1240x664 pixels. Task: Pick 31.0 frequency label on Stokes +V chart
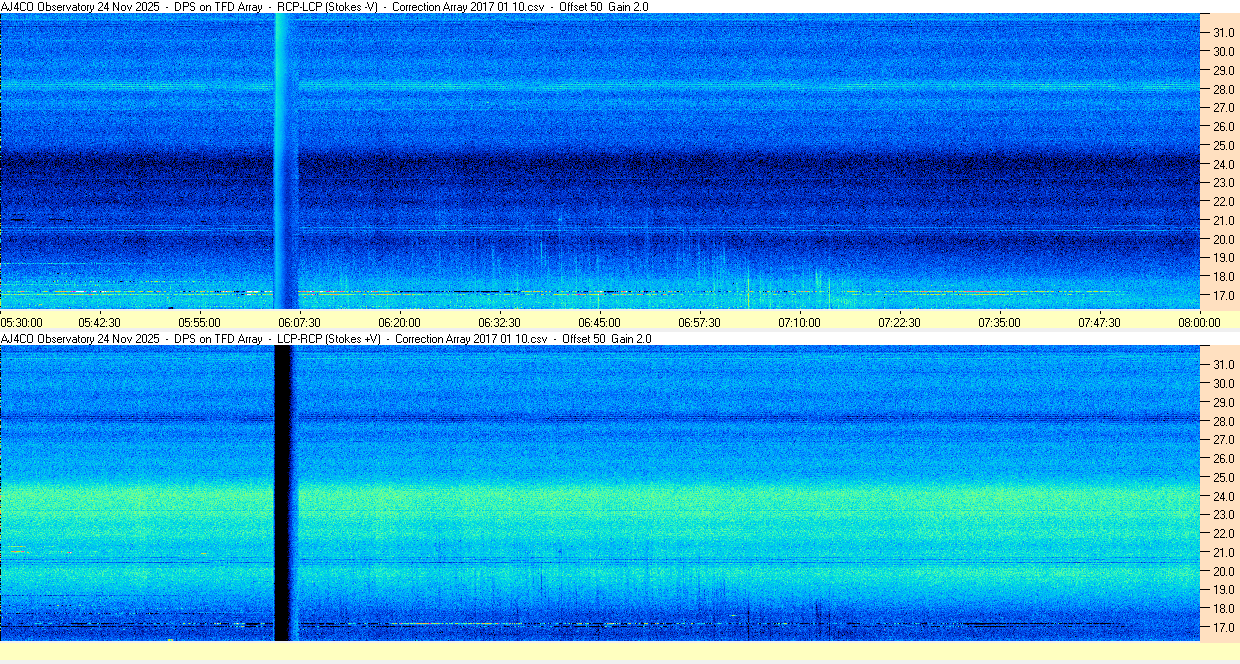coord(1223,365)
